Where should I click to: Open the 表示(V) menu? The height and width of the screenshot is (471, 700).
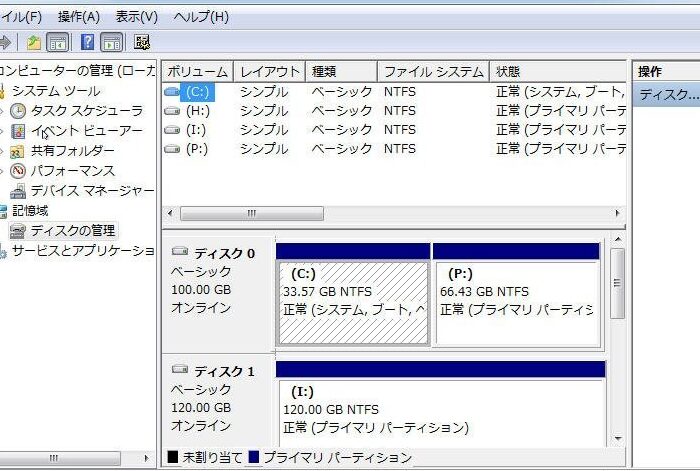click(137, 17)
